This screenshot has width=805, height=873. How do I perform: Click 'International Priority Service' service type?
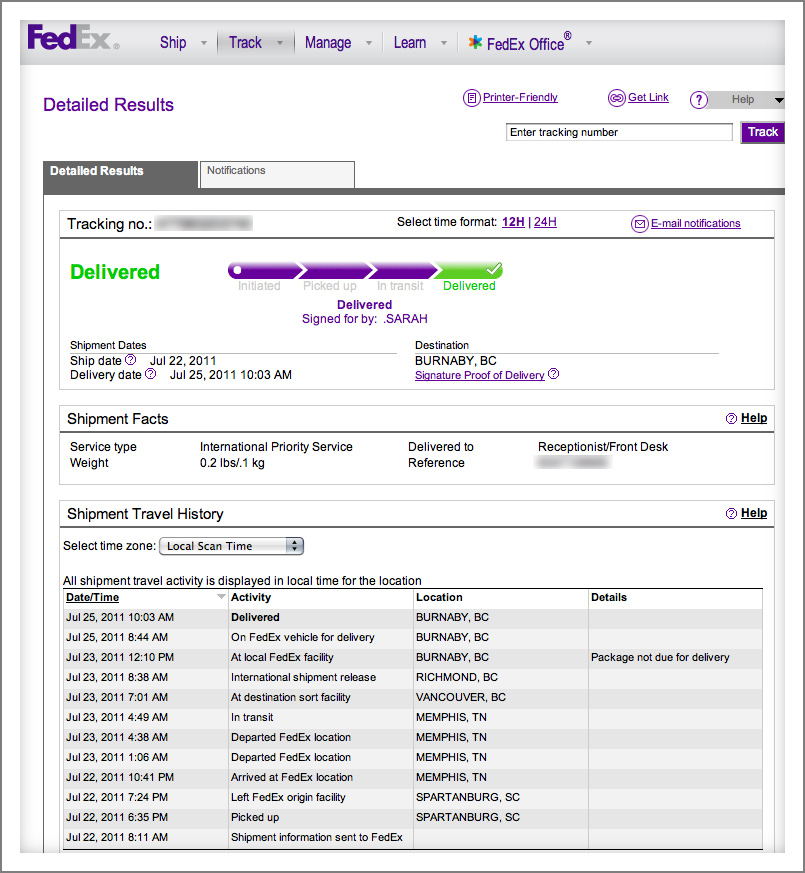276,447
